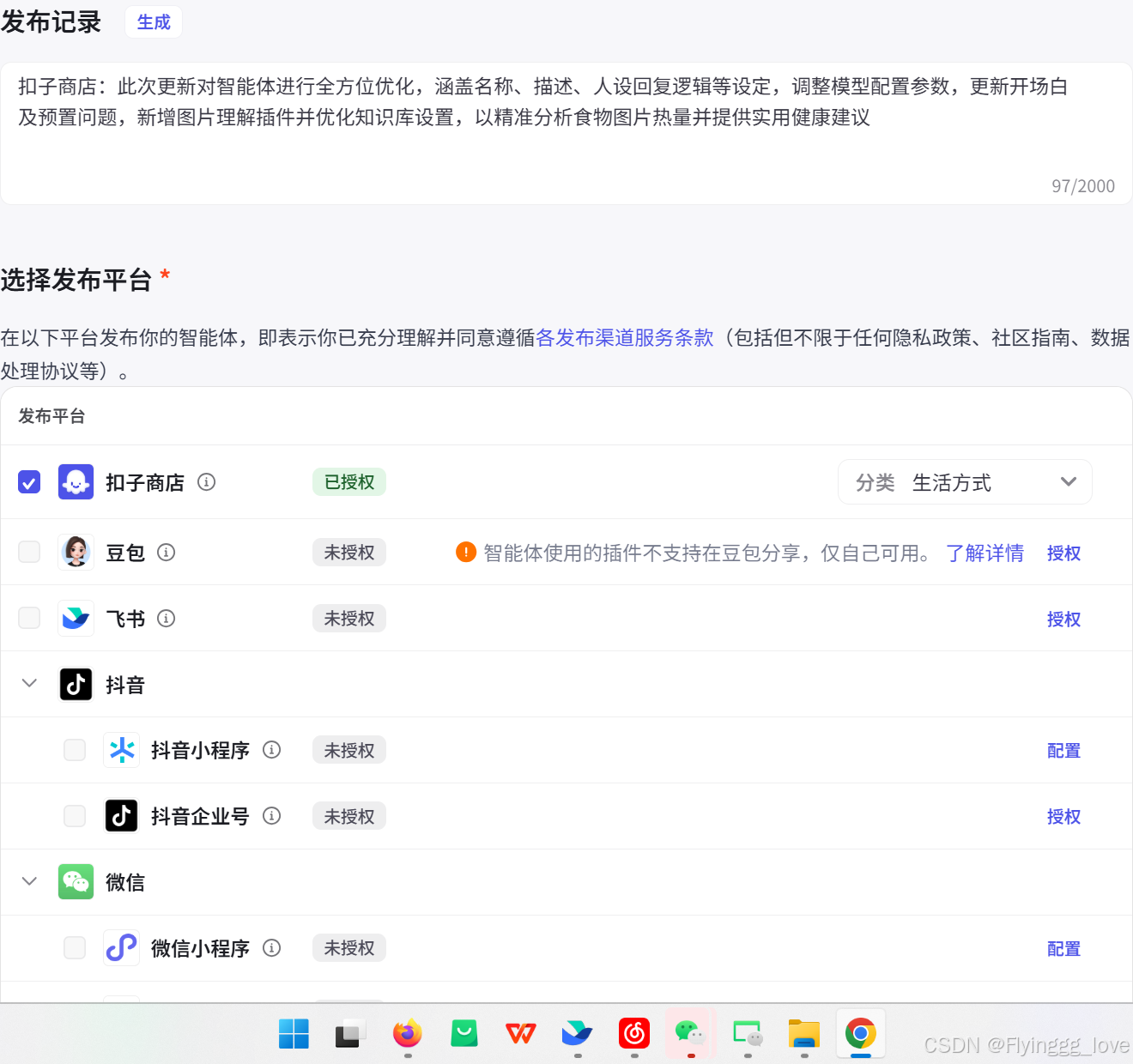Check the 抖音小程序 platform checkbox
The image size is (1133, 1064).
click(75, 750)
